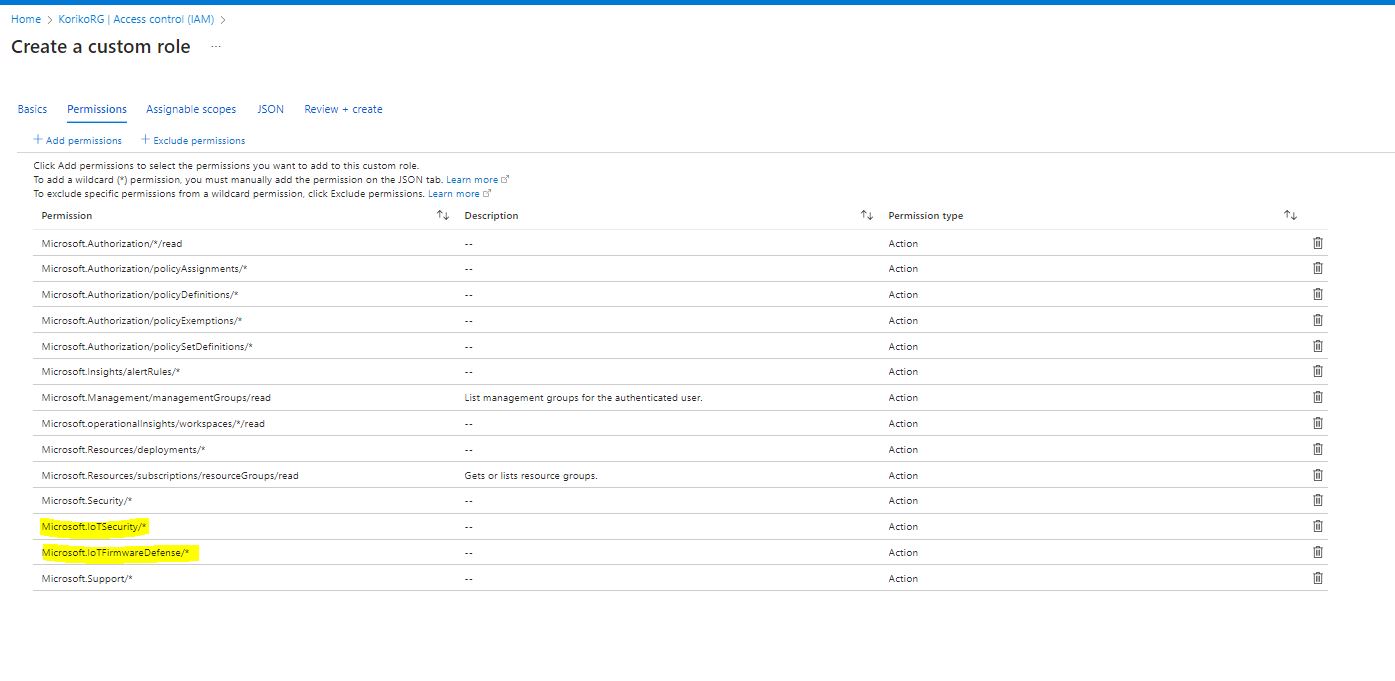
Task: Select Microsoft.Resources/deployments/* text
Action: tap(124, 450)
